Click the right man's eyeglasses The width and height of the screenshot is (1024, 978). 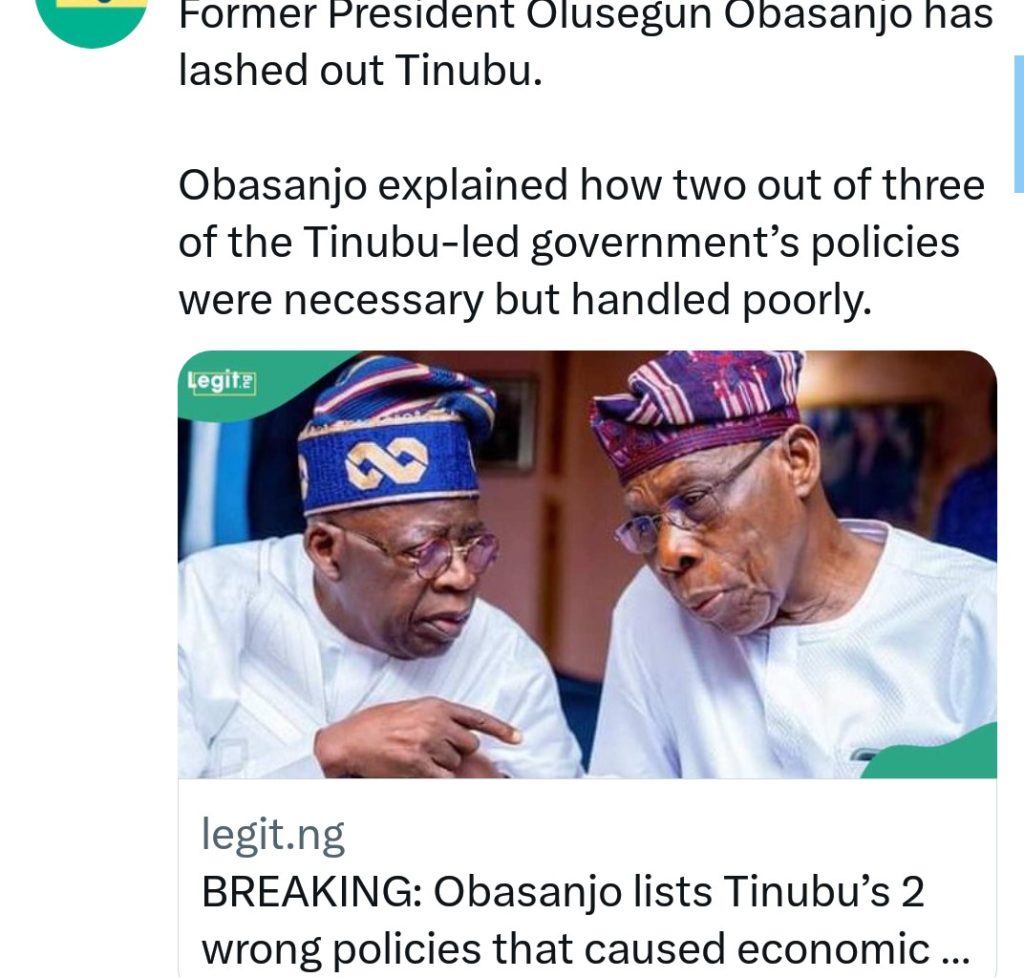click(x=682, y=509)
